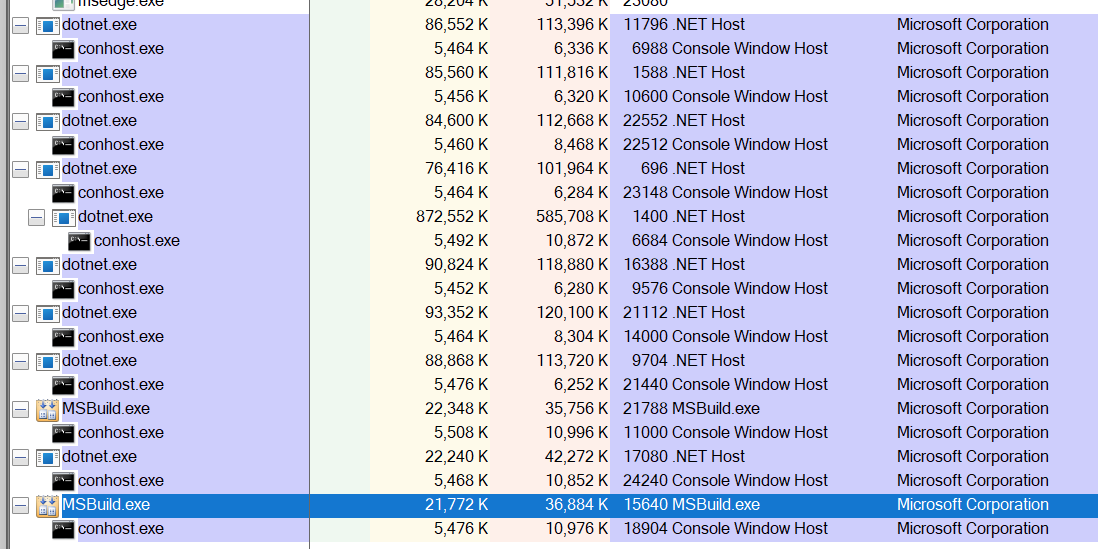Click Microsoft Corporation in the PID 1400 row
This screenshot has height=549, width=1098.
point(973,217)
